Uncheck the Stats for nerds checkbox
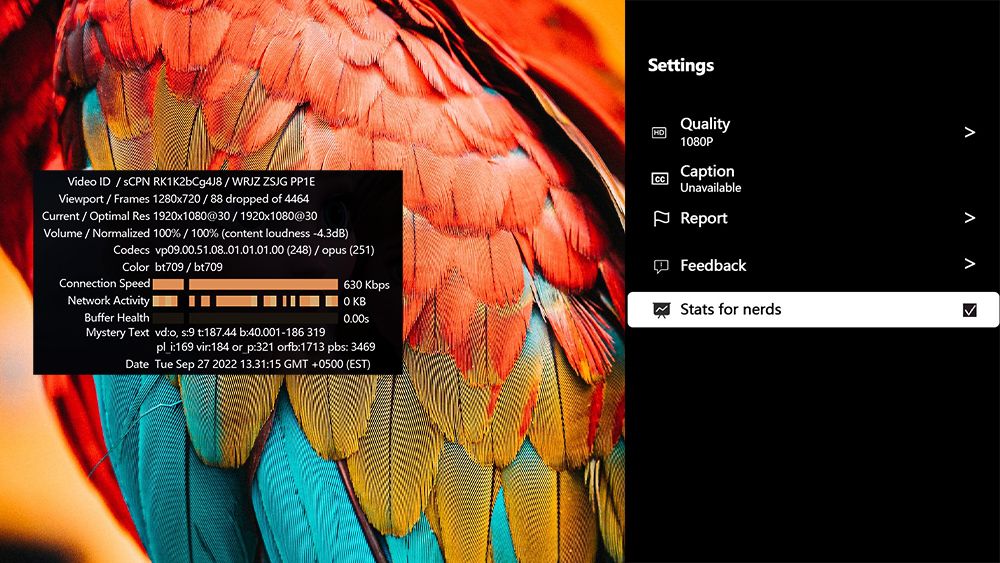 [969, 310]
